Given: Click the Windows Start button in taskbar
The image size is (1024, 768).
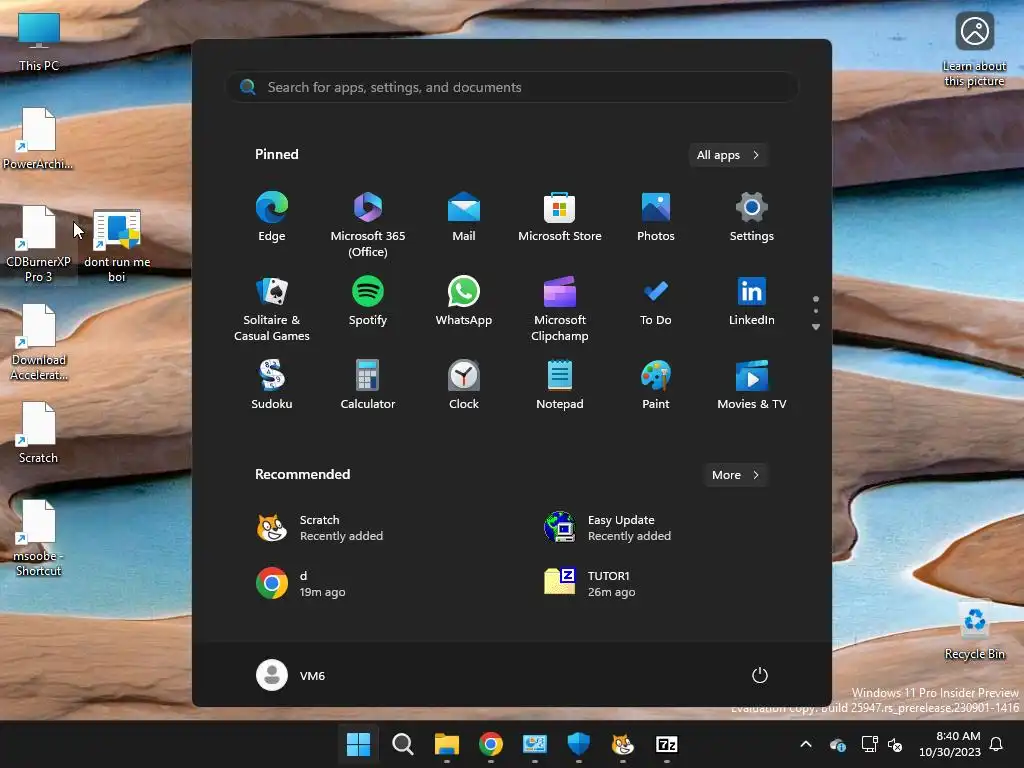Looking at the screenshot, I should point(359,744).
